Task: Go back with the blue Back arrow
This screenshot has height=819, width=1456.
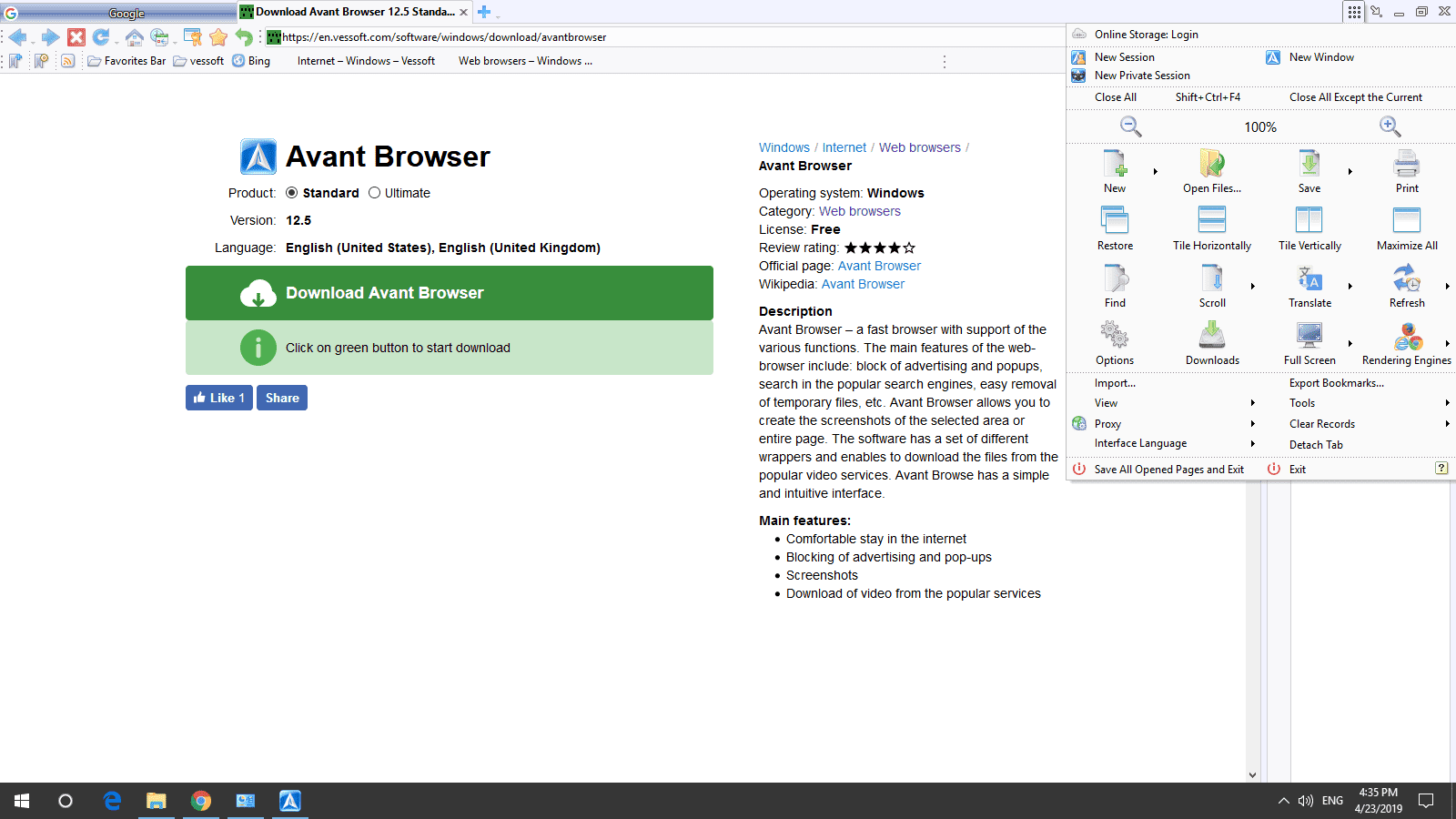Action: pos(18,37)
